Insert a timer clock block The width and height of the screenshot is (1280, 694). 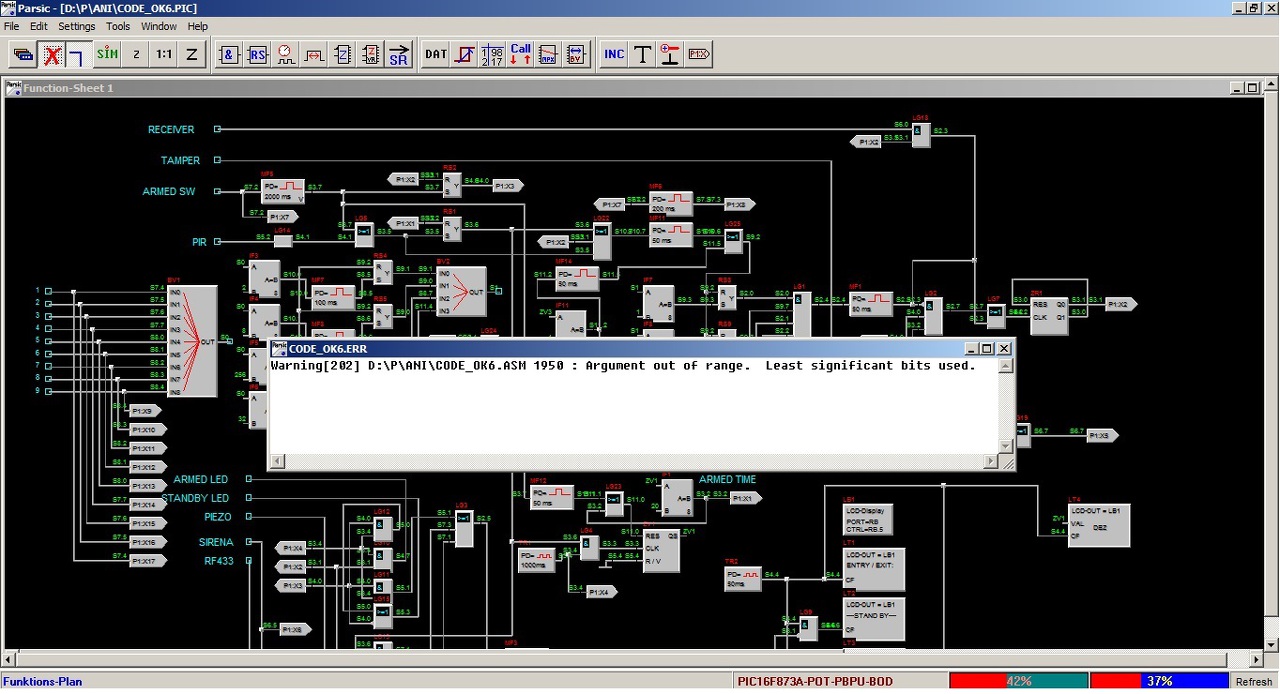click(286, 54)
